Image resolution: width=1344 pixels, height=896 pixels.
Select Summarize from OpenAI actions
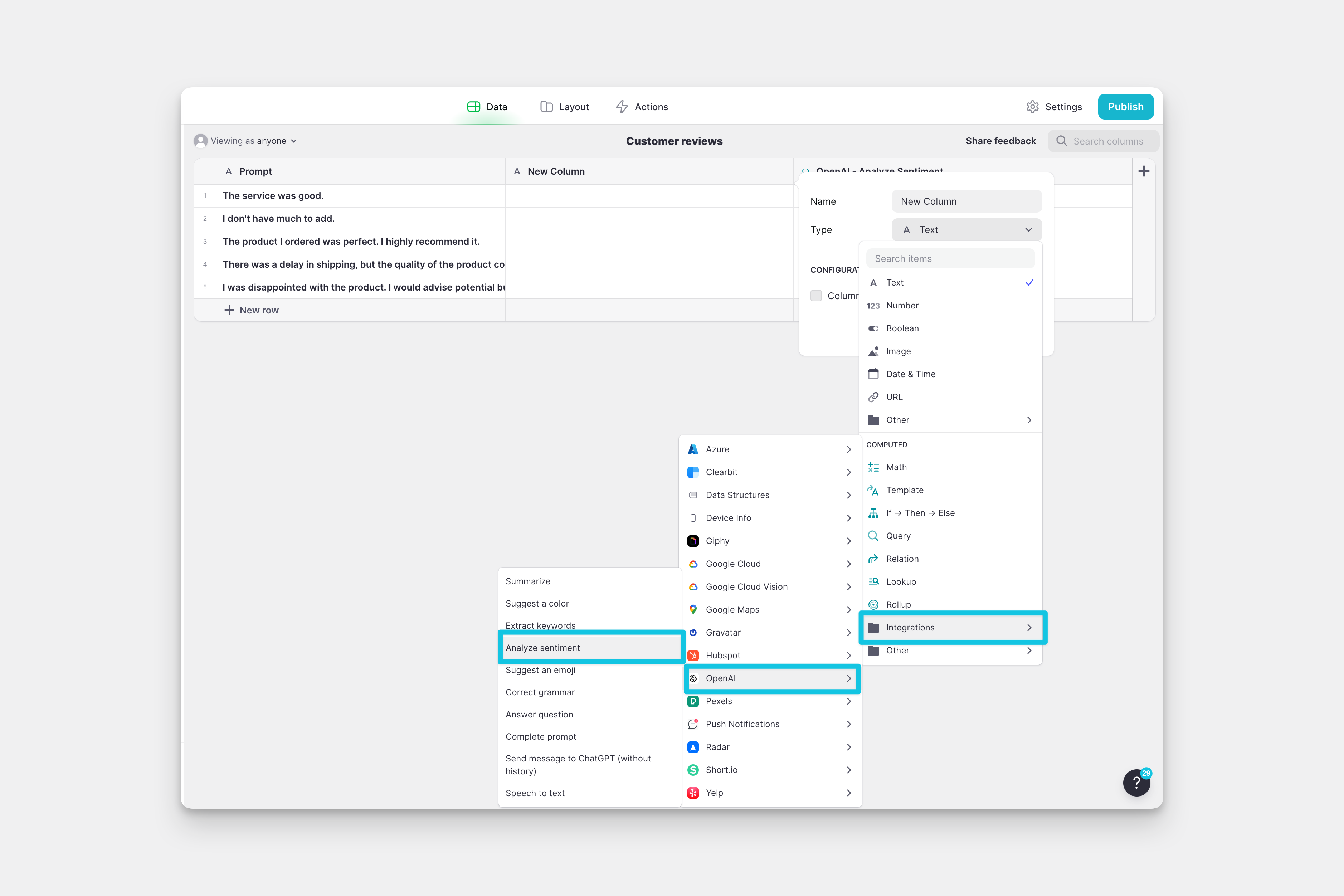528,581
